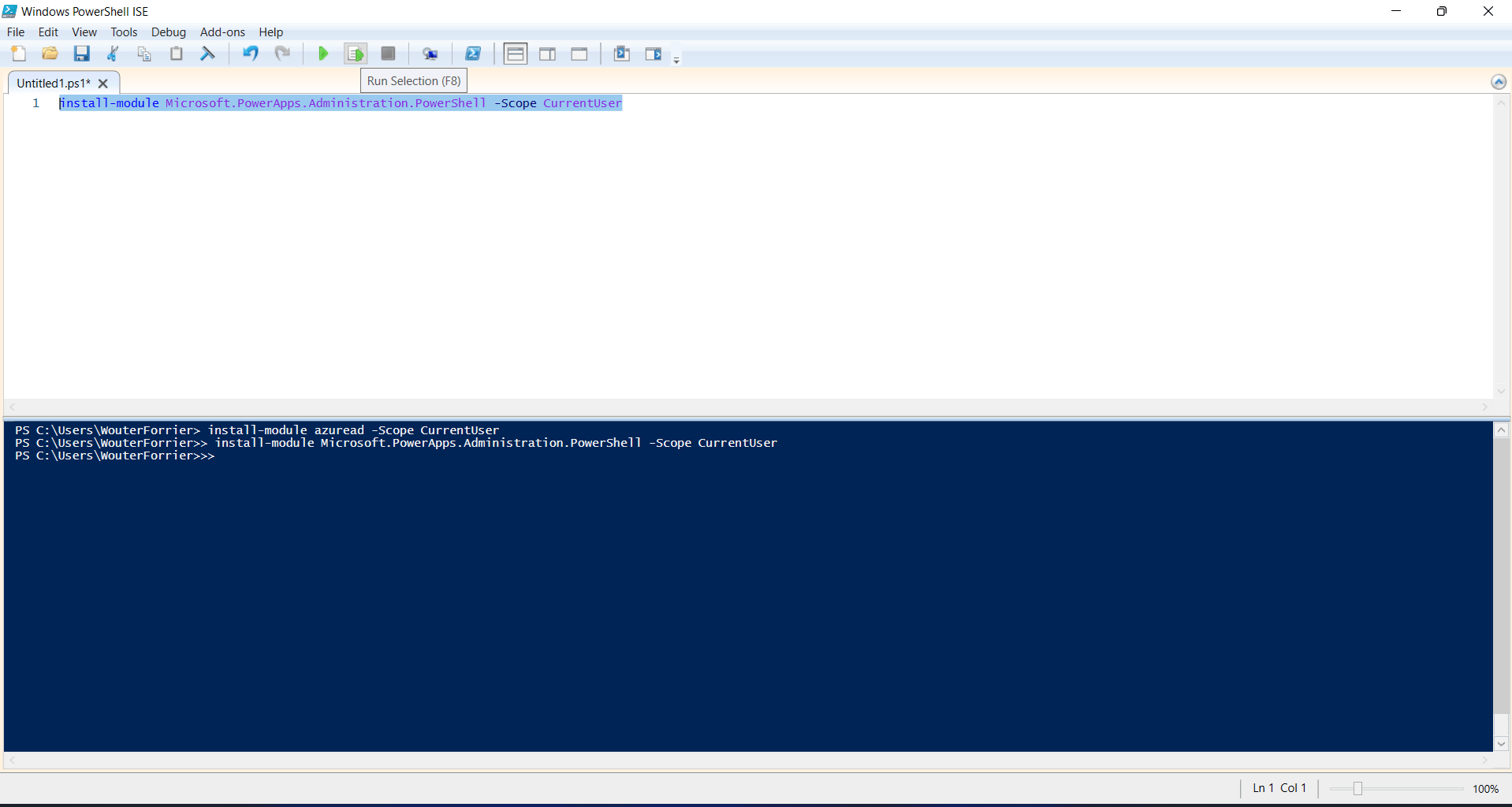The image size is (1512, 807).
Task: Redo the last edit
Action: 282,54
